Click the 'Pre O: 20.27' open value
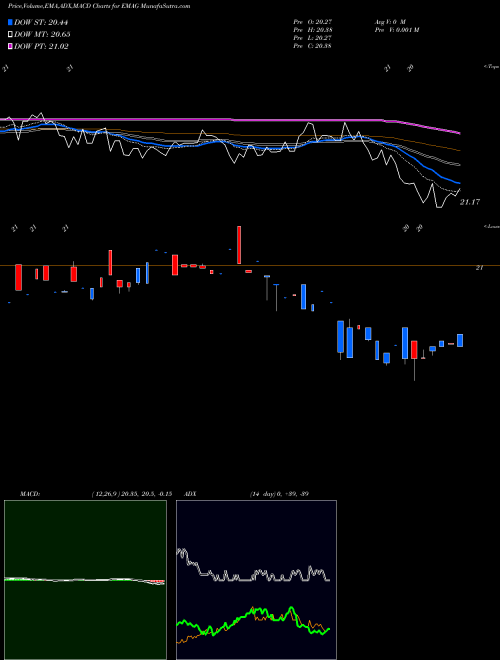 pos(312,22)
